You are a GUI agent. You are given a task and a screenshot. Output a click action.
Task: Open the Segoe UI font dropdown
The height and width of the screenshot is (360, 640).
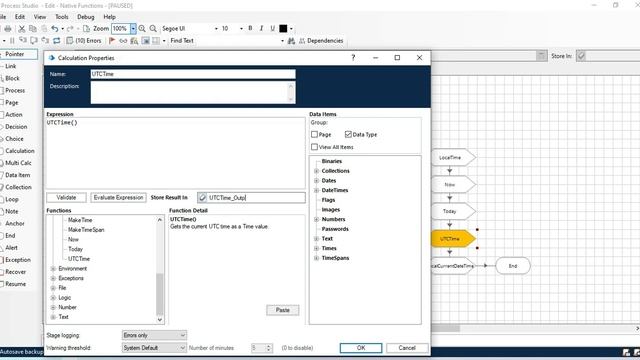coord(216,29)
